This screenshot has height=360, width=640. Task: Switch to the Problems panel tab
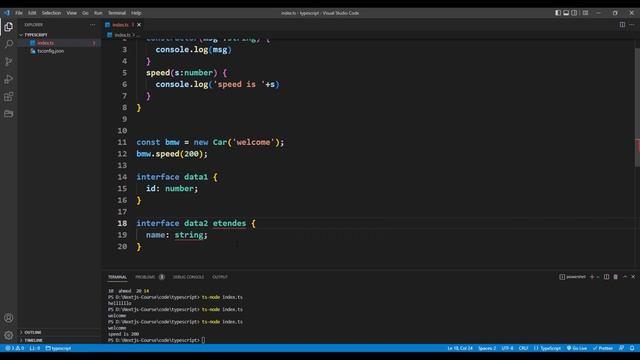tap(149, 277)
